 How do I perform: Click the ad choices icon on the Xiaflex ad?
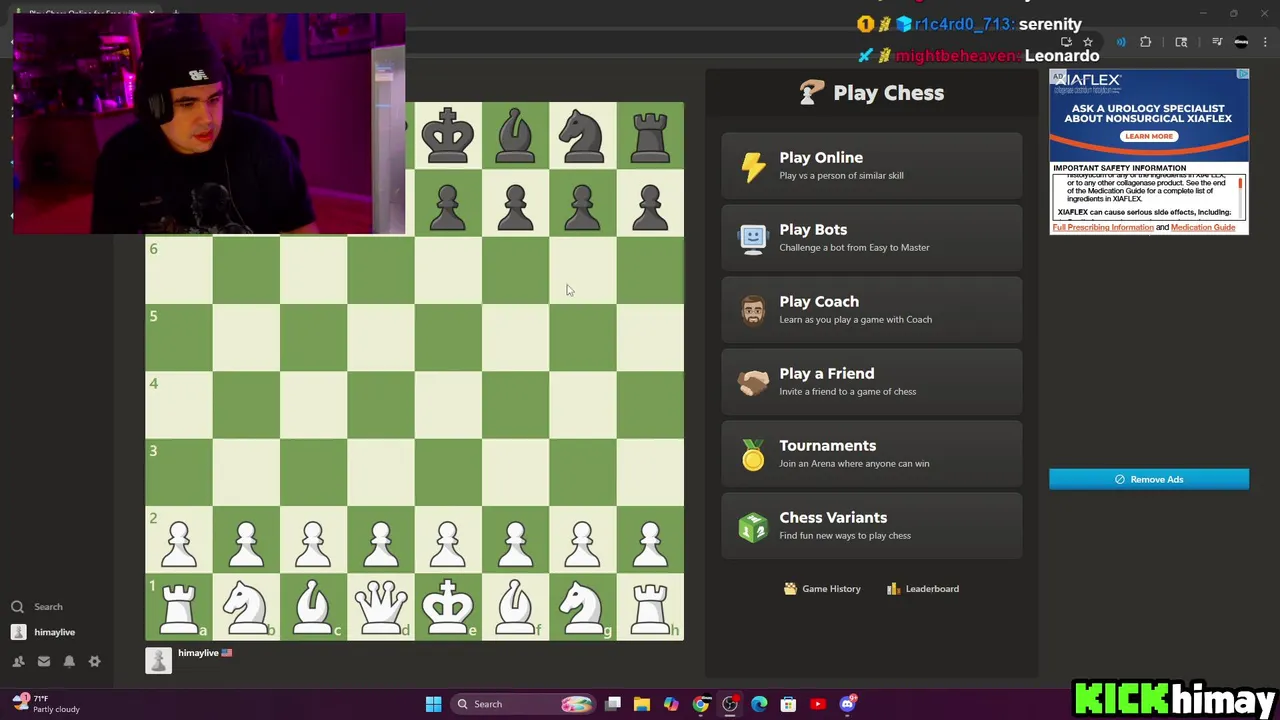(x=1243, y=74)
